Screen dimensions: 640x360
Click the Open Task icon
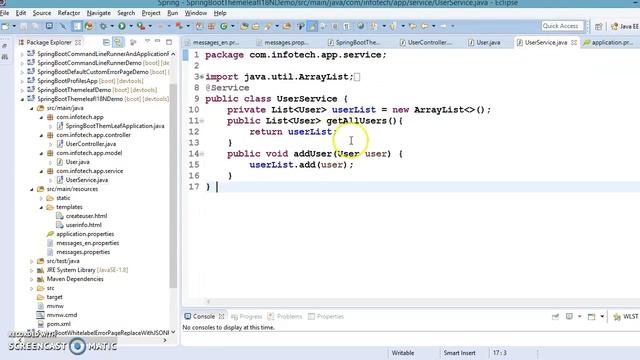pyautogui.click(x=256, y=26)
